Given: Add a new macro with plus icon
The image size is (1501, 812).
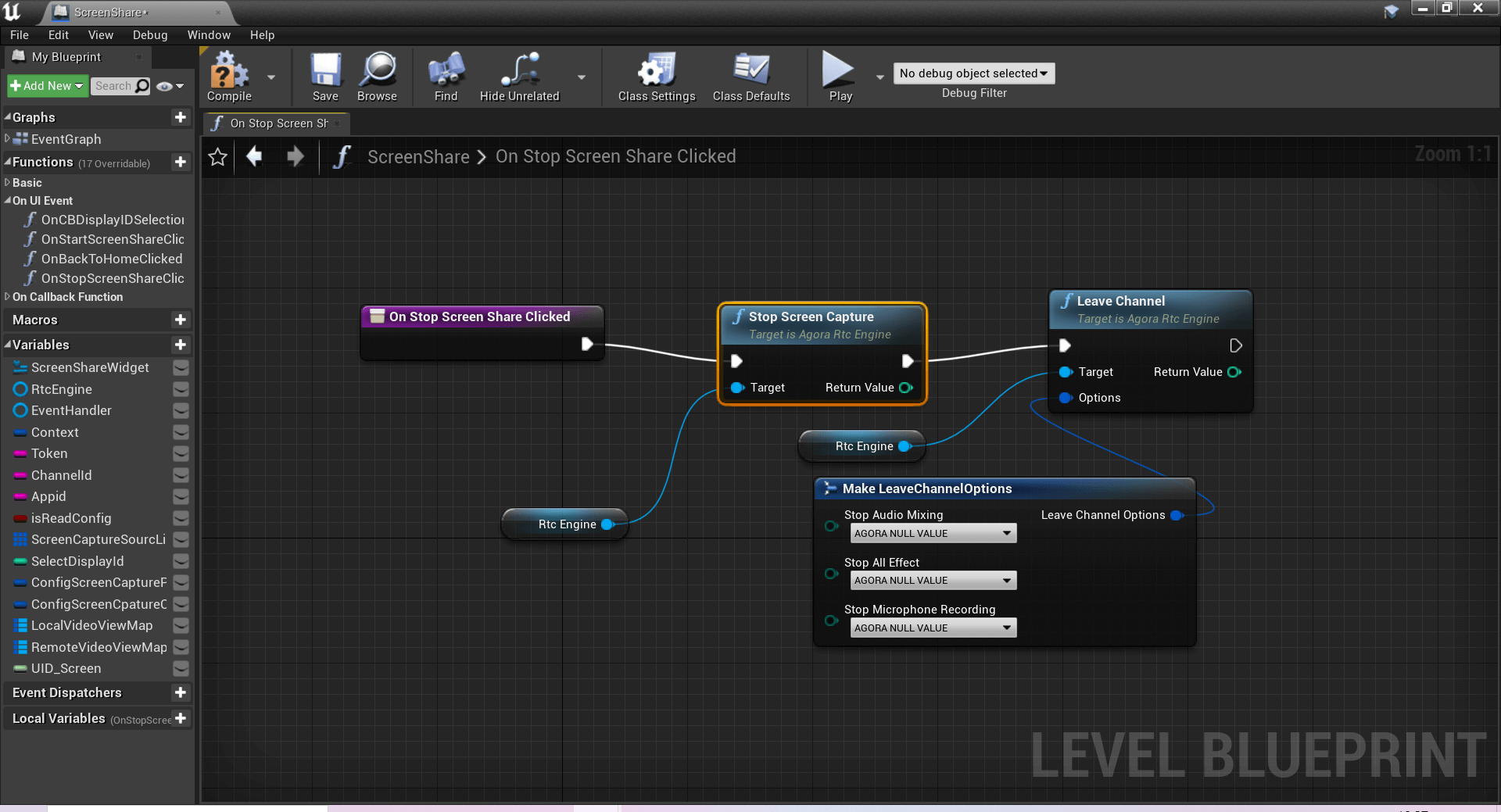Looking at the screenshot, I should click(x=181, y=320).
